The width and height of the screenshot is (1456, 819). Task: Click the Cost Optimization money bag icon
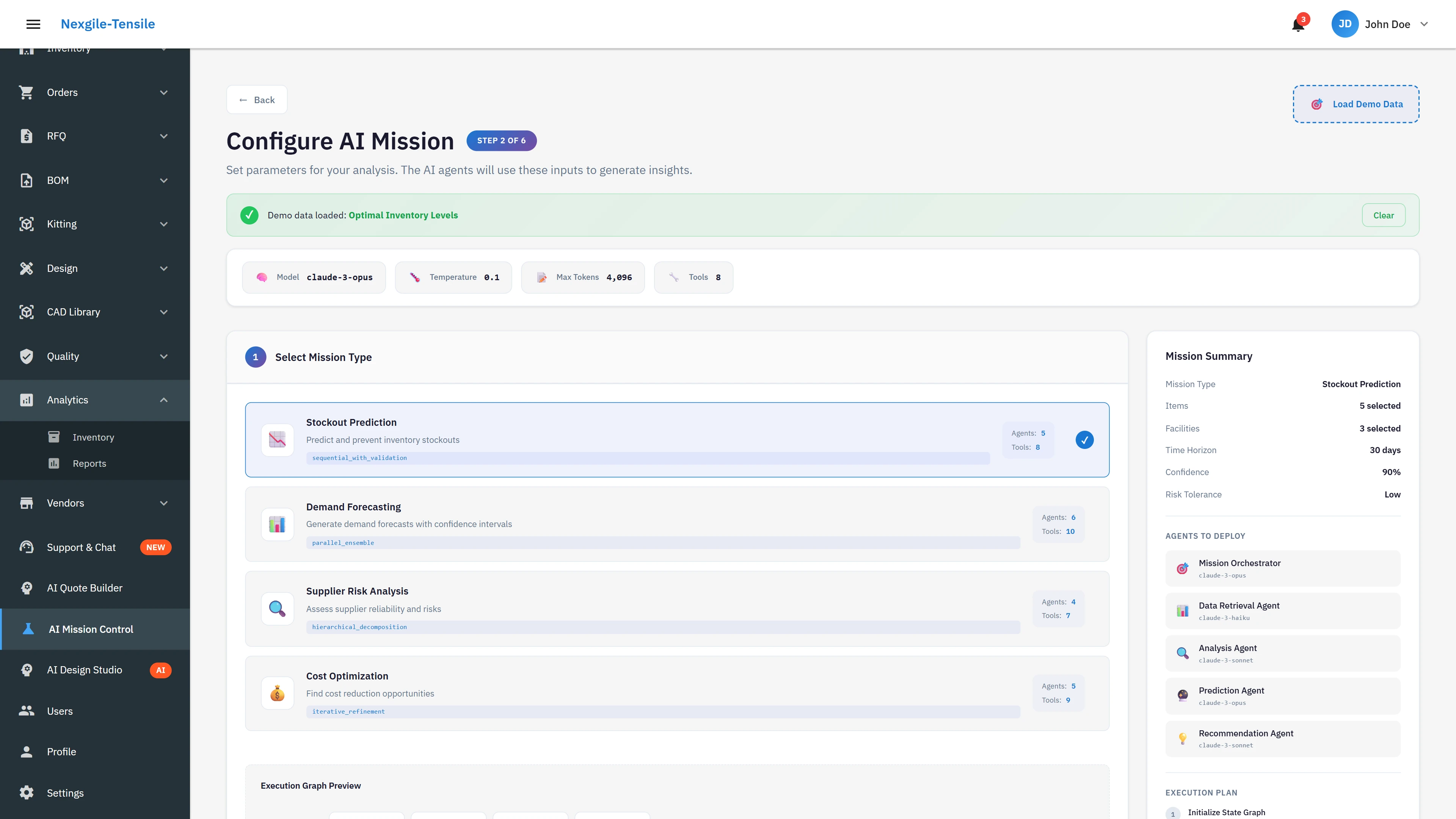tap(277, 693)
